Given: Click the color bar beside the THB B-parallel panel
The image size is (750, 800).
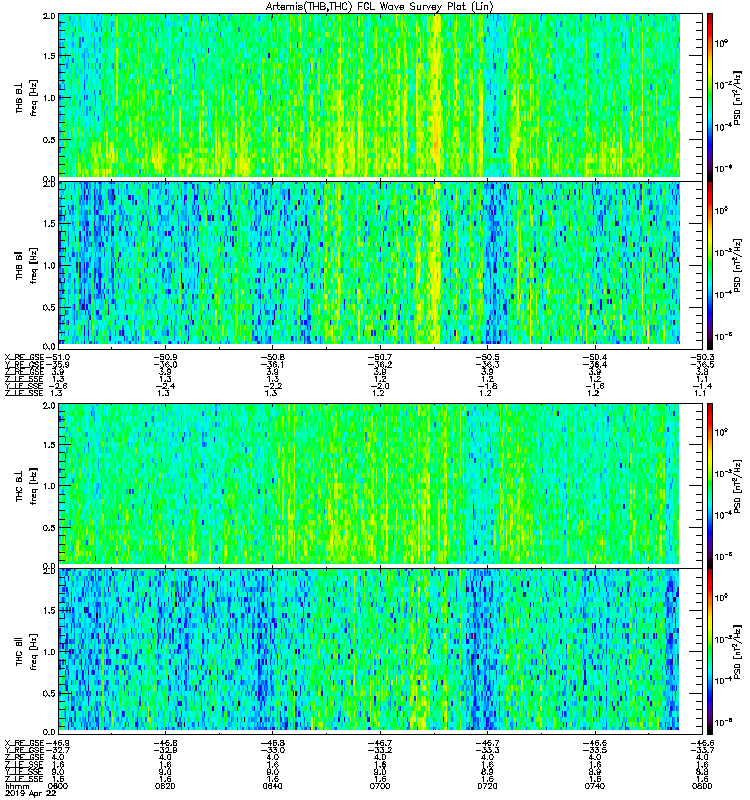Looking at the screenshot, I should (x=710, y=265).
